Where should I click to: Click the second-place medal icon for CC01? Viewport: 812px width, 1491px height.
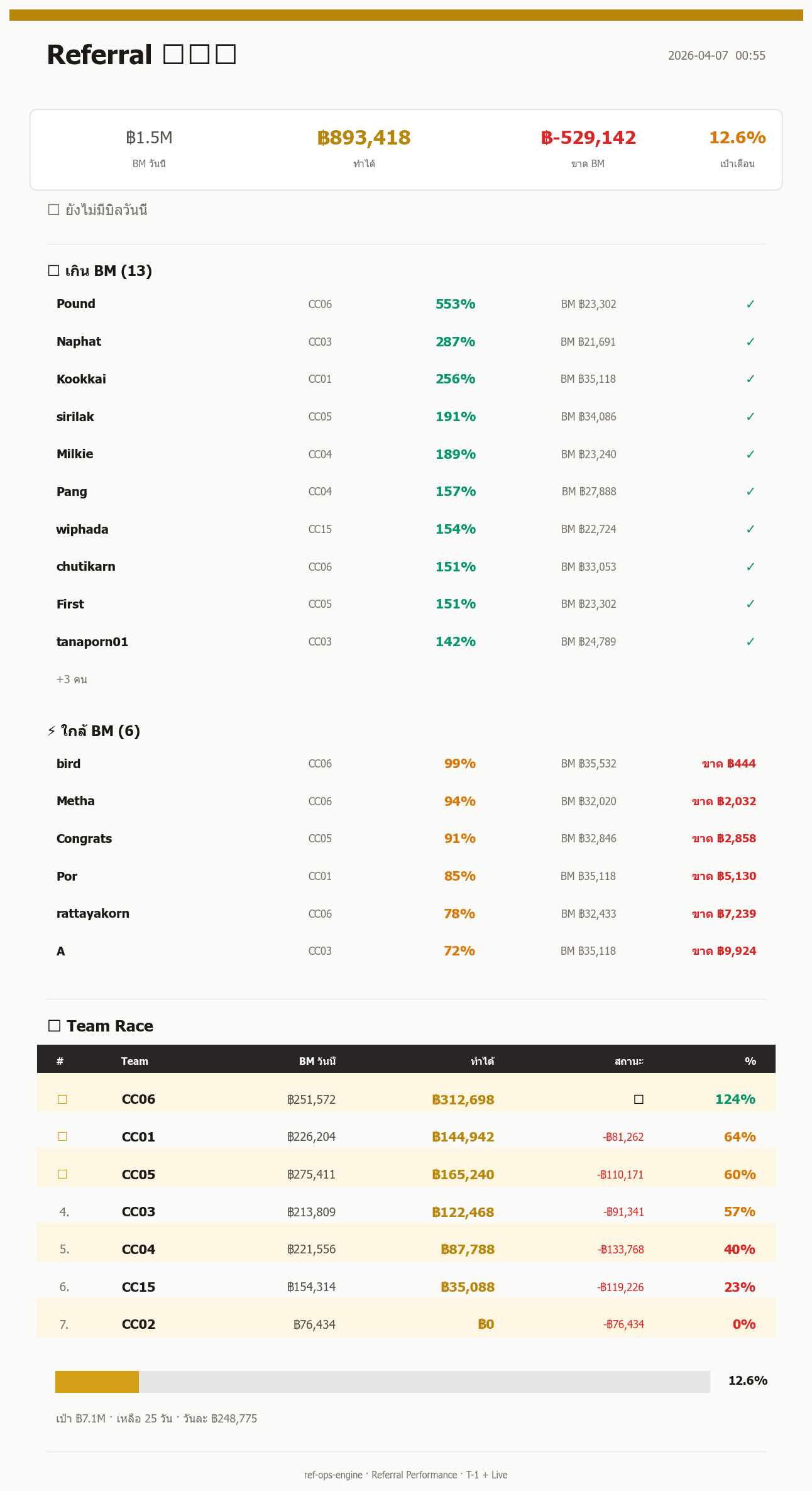[62, 1136]
